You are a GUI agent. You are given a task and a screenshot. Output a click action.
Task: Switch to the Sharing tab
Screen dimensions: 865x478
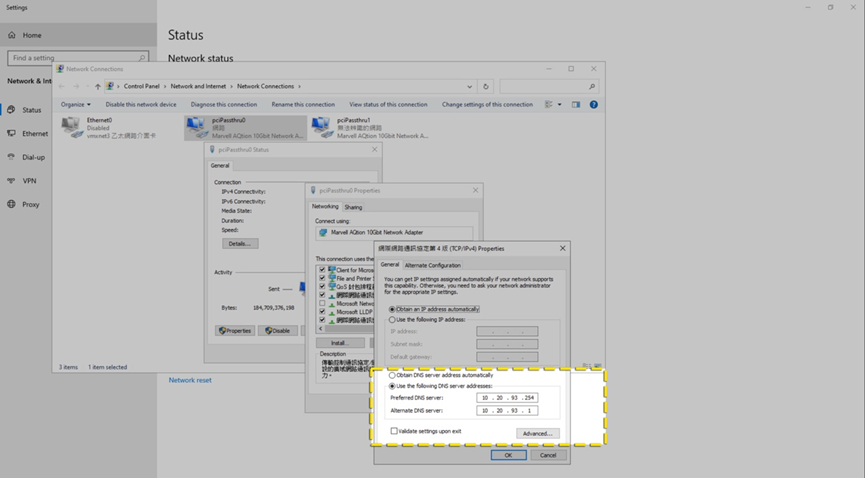[x=353, y=207]
